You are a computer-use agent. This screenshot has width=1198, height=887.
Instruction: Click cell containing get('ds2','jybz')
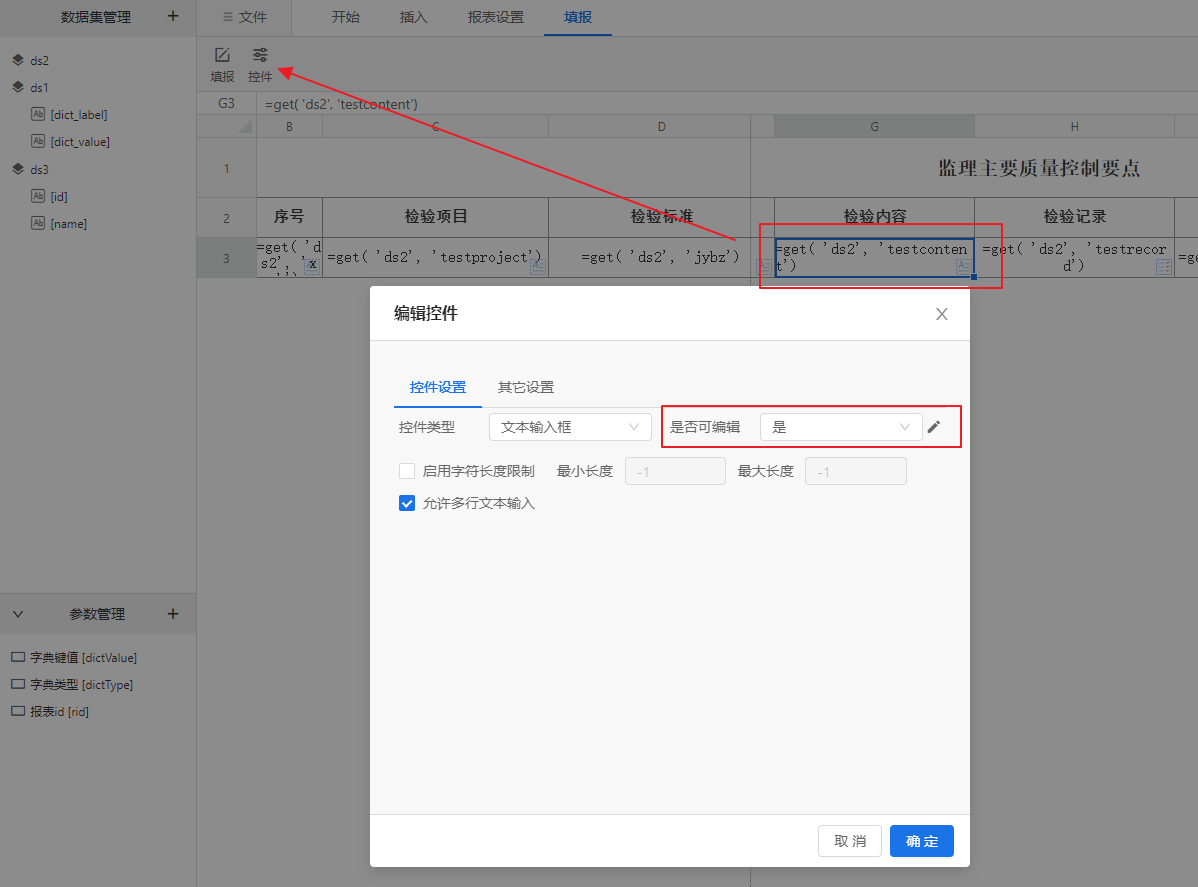(x=662, y=257)
